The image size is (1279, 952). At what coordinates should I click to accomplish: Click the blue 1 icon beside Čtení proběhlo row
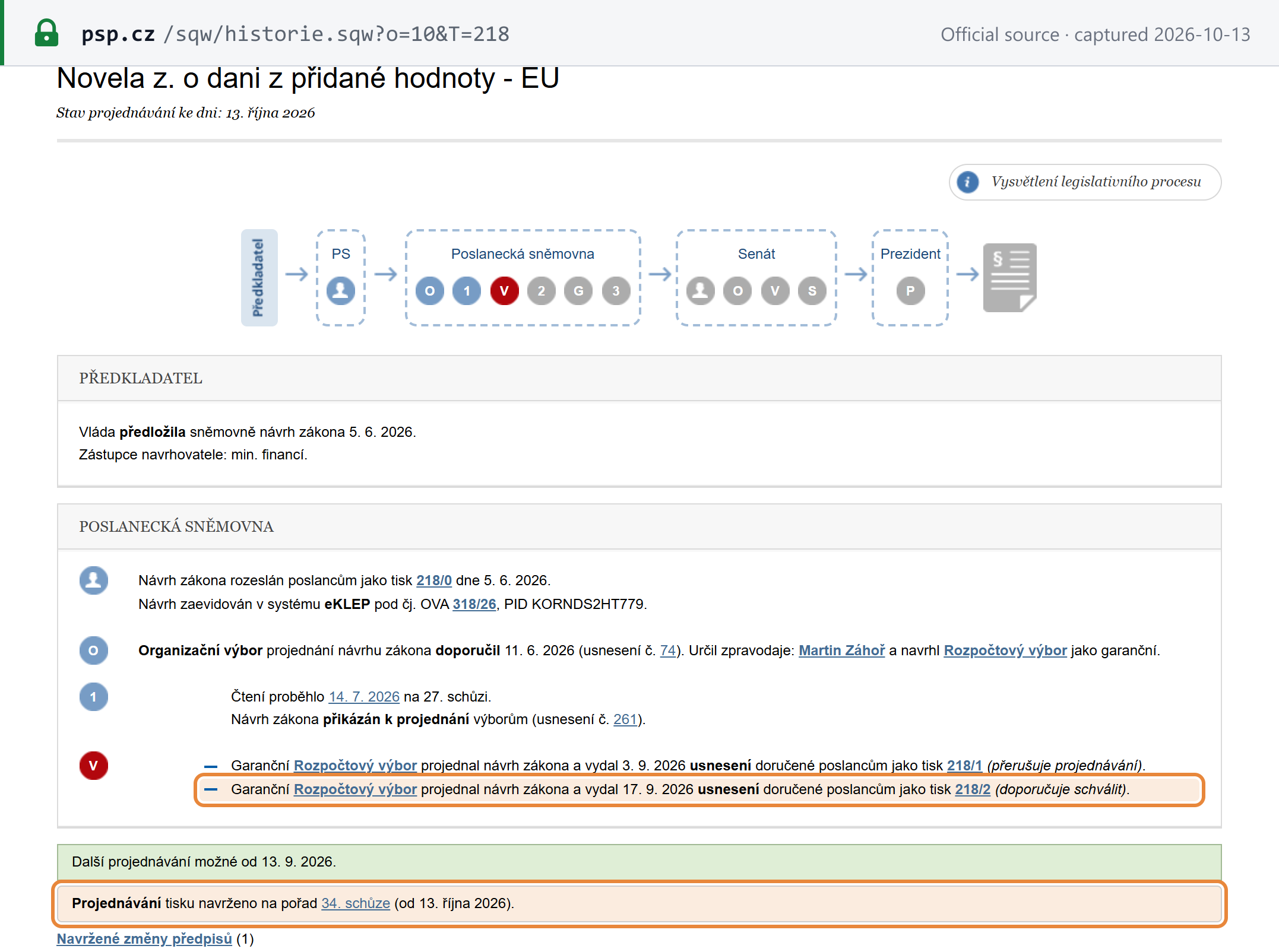(94, 697)
